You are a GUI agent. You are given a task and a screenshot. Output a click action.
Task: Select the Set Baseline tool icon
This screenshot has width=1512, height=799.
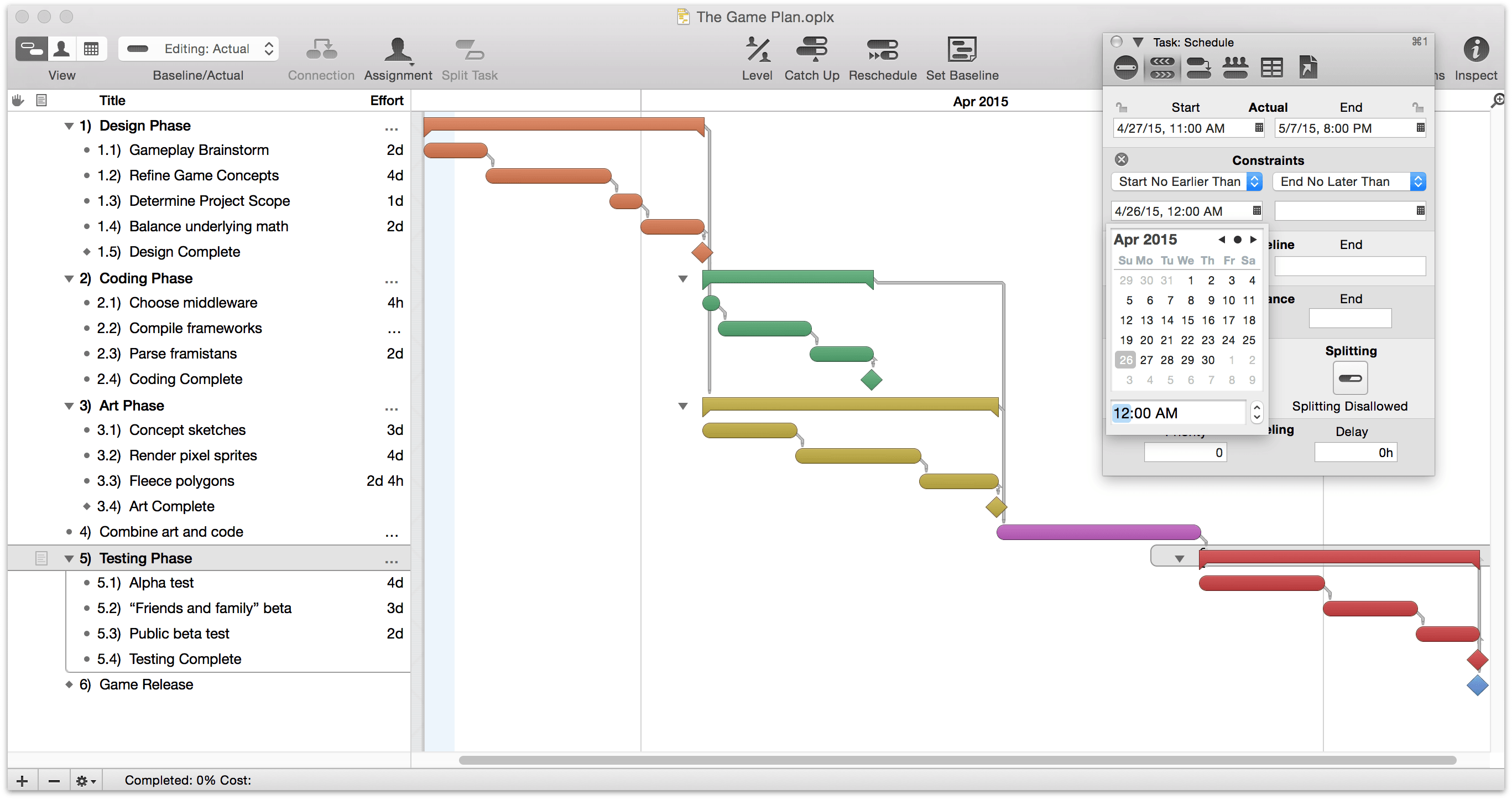[x=959, y=50]
